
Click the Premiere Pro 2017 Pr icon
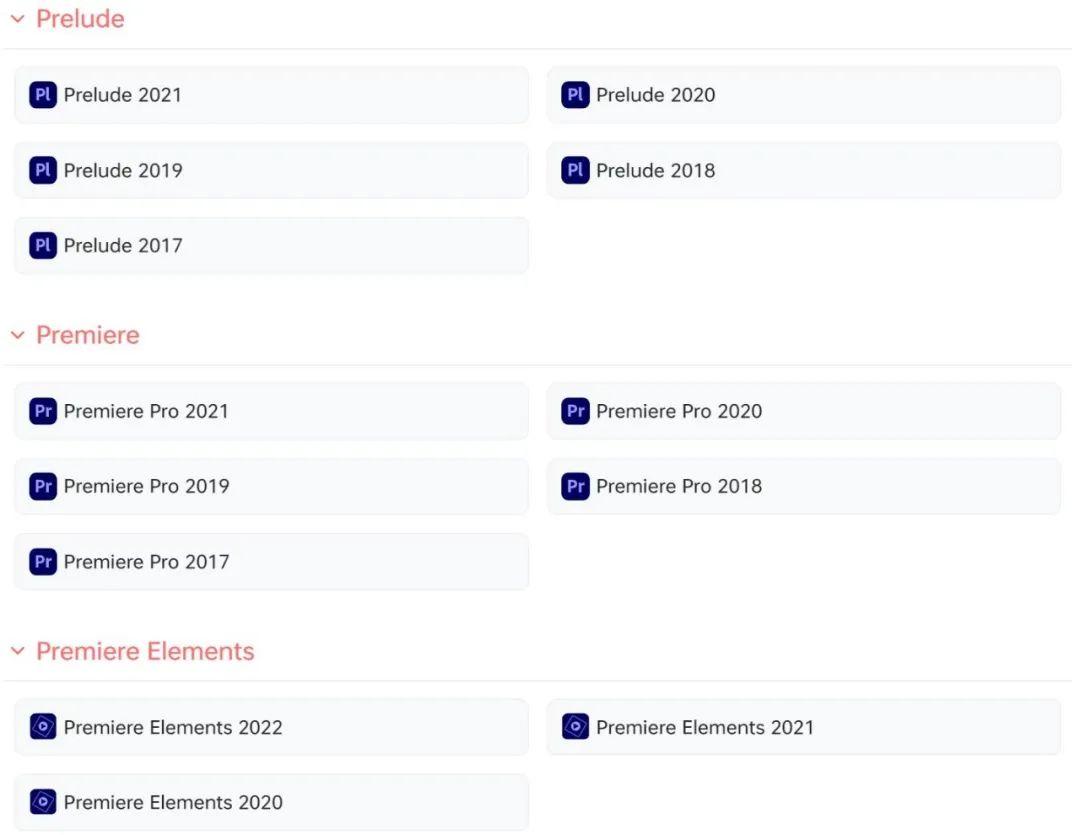point(43,562)
